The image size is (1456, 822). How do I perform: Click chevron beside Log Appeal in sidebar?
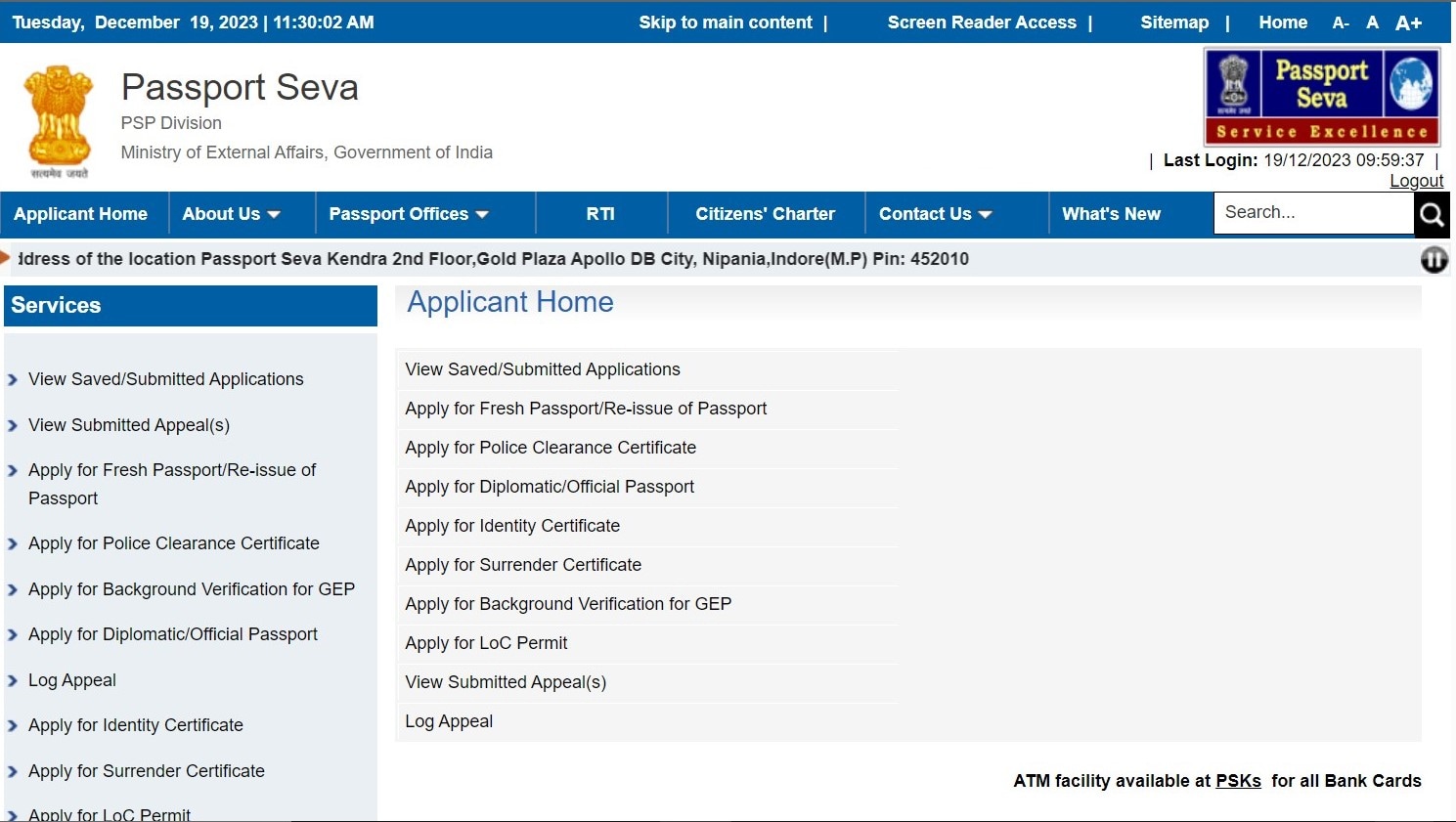click(x=13, y=681)
